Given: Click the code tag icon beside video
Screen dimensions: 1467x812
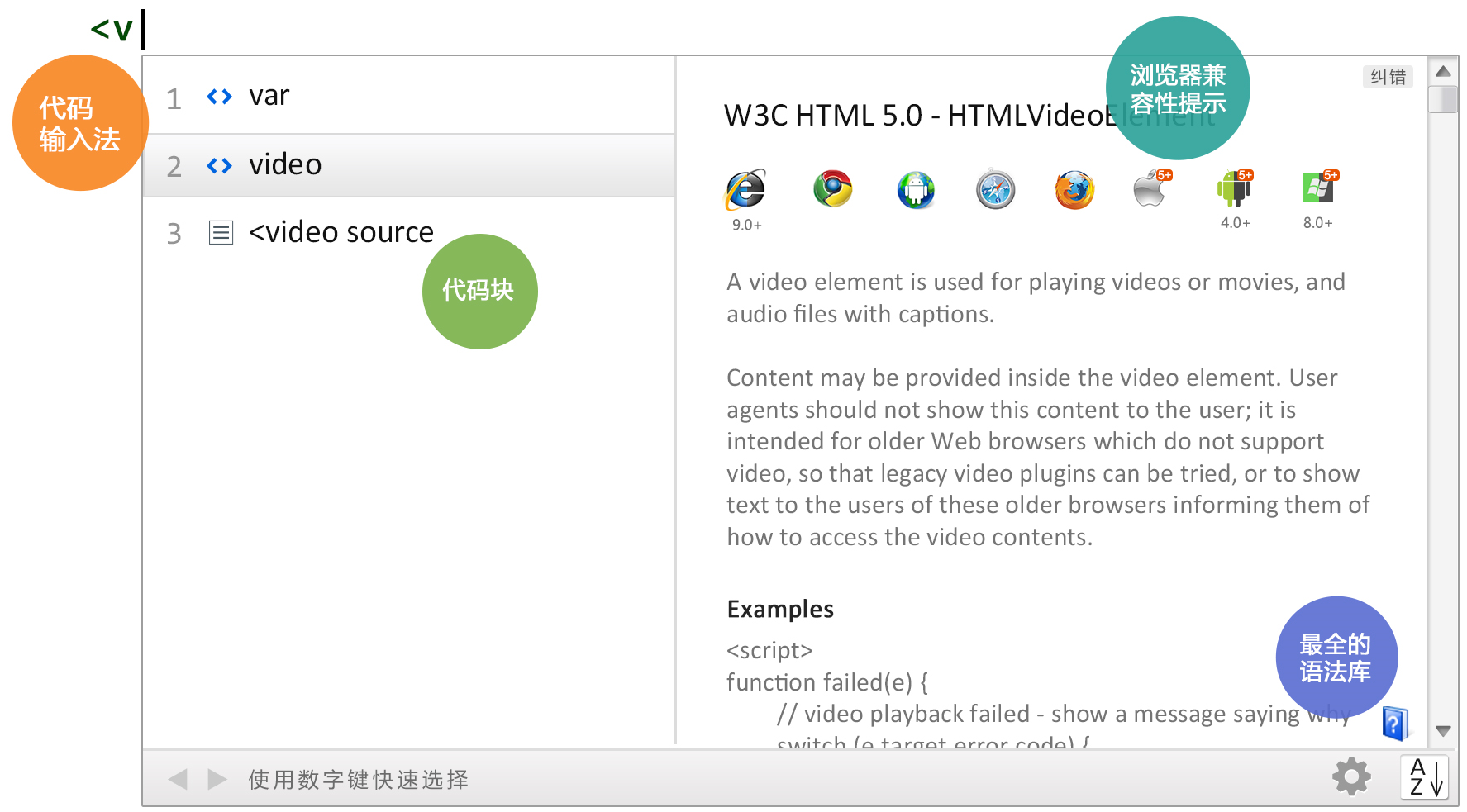Looking at the screenshot, I should point(219,166).
